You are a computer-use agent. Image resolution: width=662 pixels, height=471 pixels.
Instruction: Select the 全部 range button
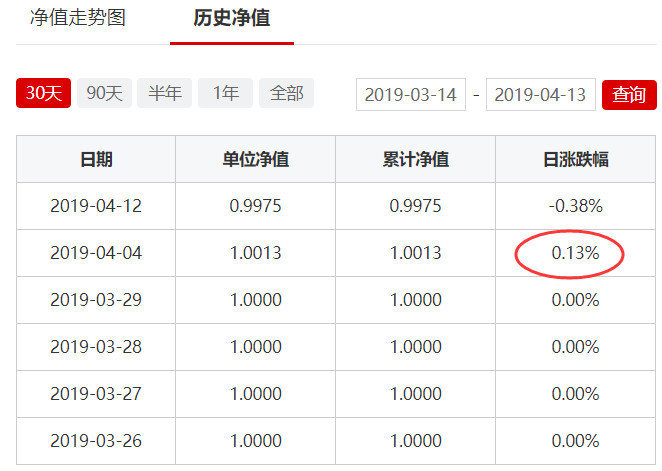(x=286, y=93)
